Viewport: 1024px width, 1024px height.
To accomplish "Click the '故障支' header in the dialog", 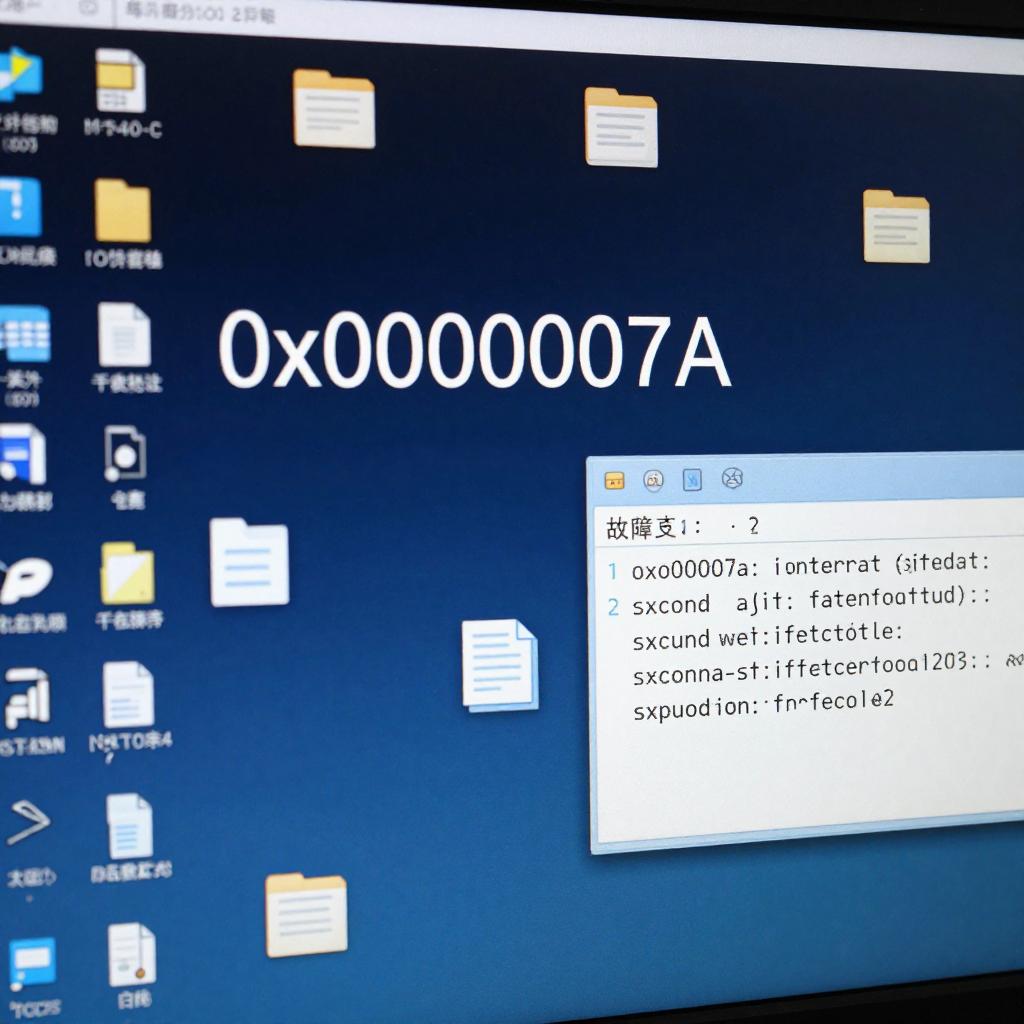I will (640, 528).
